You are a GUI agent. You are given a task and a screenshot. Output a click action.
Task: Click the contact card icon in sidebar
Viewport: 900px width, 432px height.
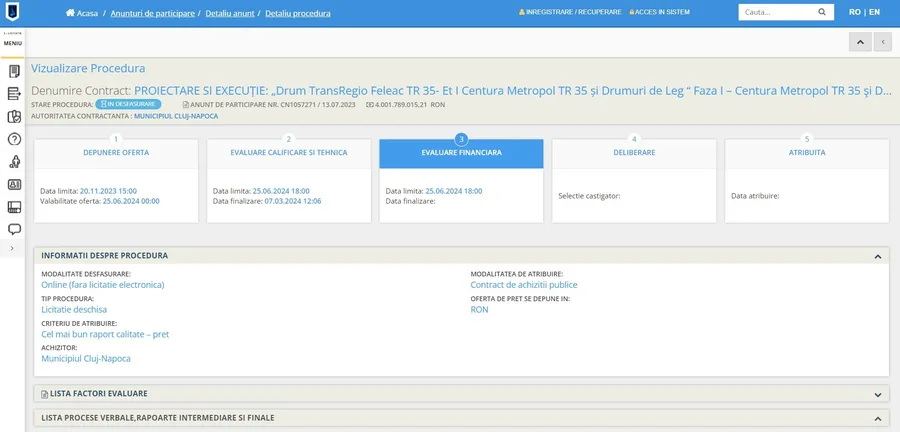(14, 185)
